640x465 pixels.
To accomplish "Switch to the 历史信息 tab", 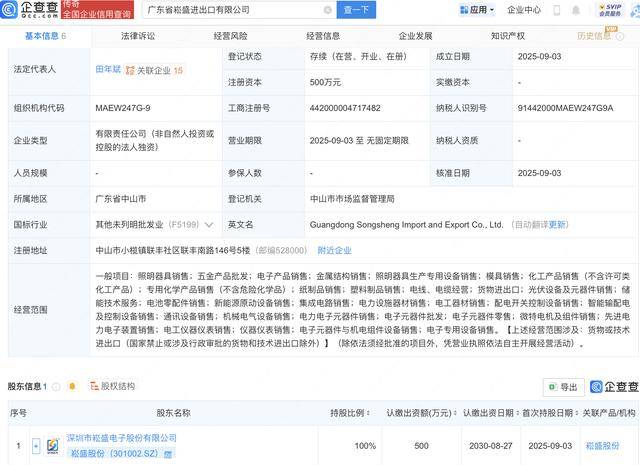I will pyautogui.click(x=594, y=36).
